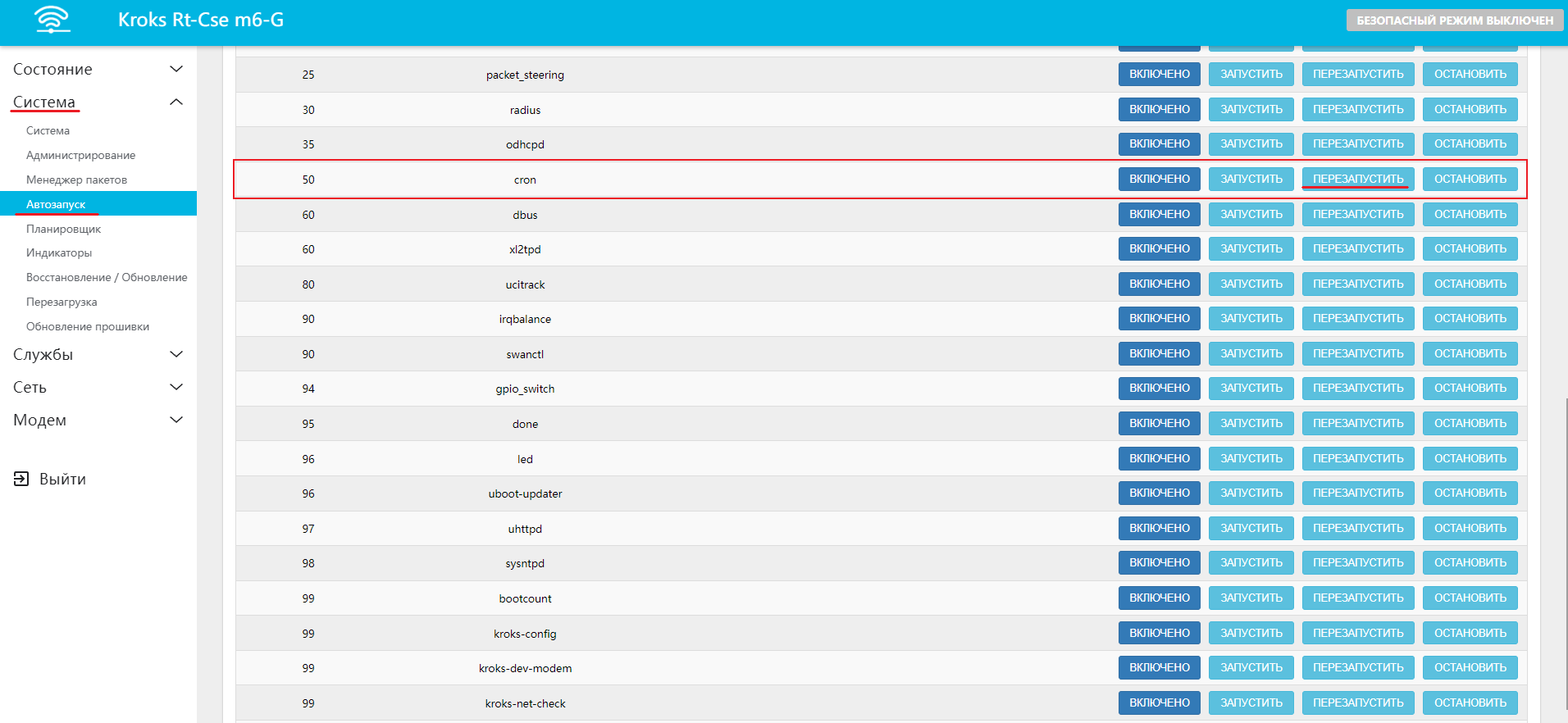Viewport: 1568px width, 723px height.
Task: Restart the cron service with ПЕРЕЗАПУСТИТЬ
Action: pos(1357,179)
